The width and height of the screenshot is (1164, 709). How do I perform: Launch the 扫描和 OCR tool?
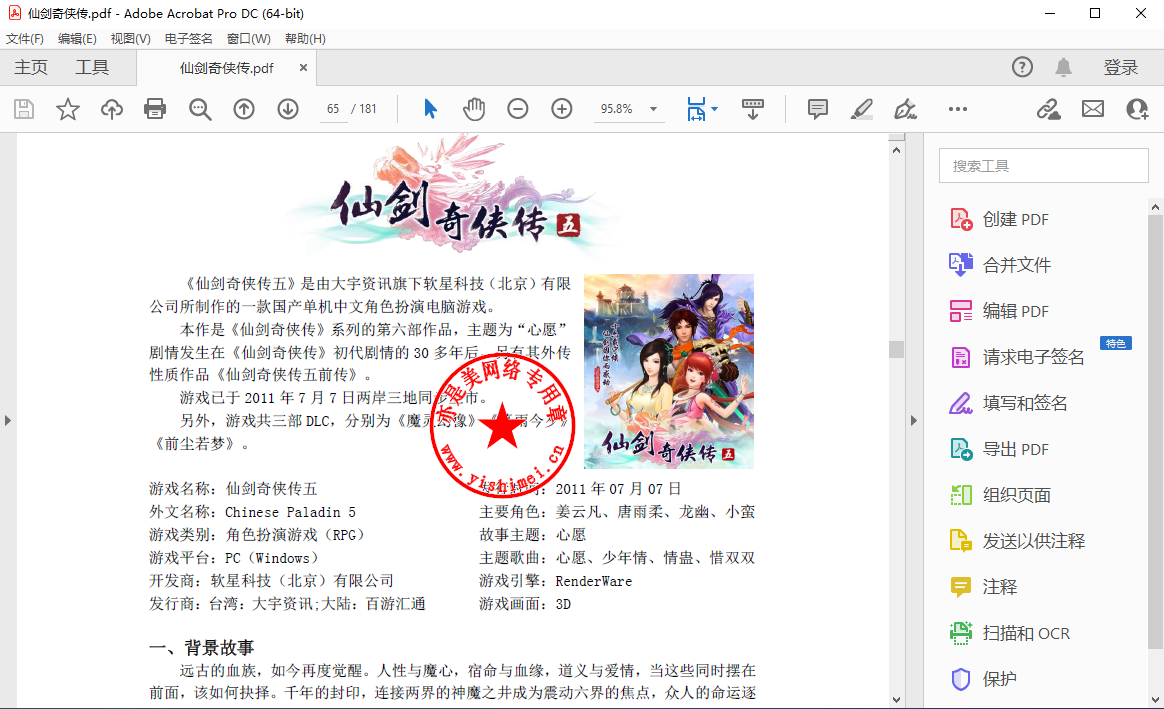(1010, 633)
